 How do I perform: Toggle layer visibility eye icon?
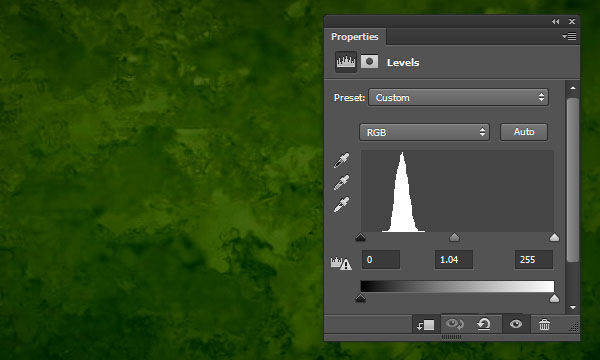(516, 324)
